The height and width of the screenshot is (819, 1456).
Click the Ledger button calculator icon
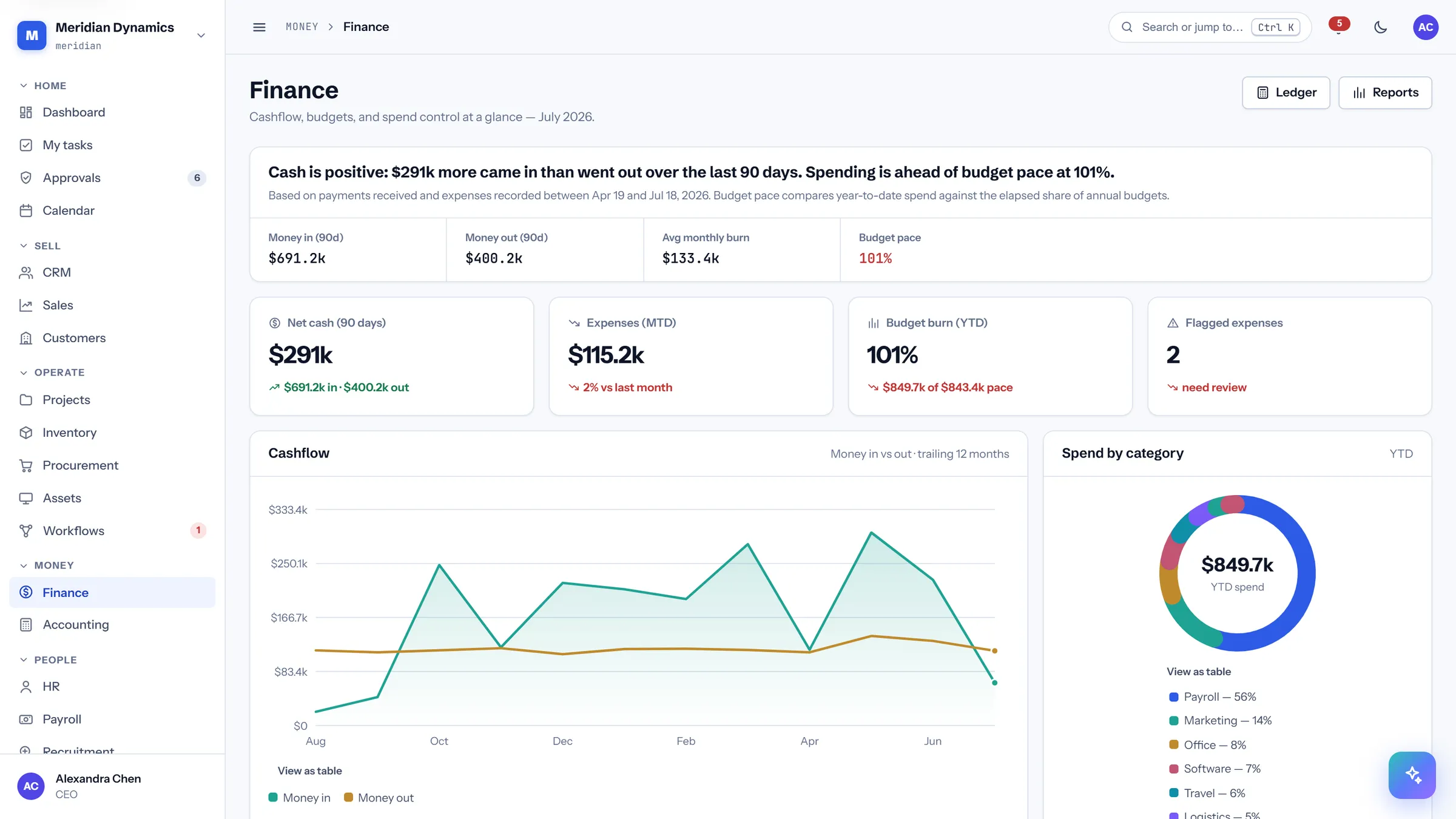(x=1262, y=93)
